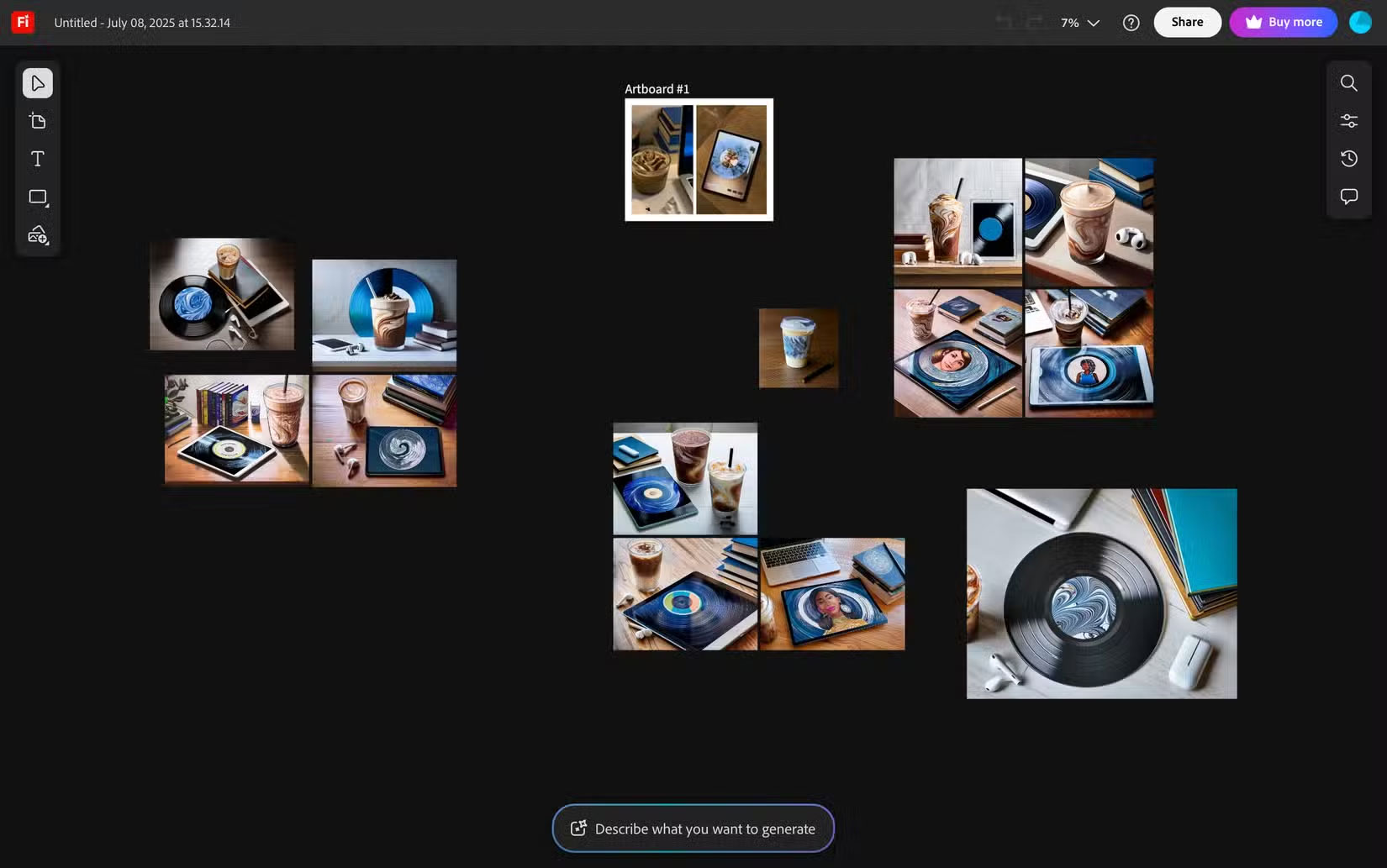Click the Firefly logo
Image resolution: width=1387 pixels, height=868 pixels.
coord(22,22)
